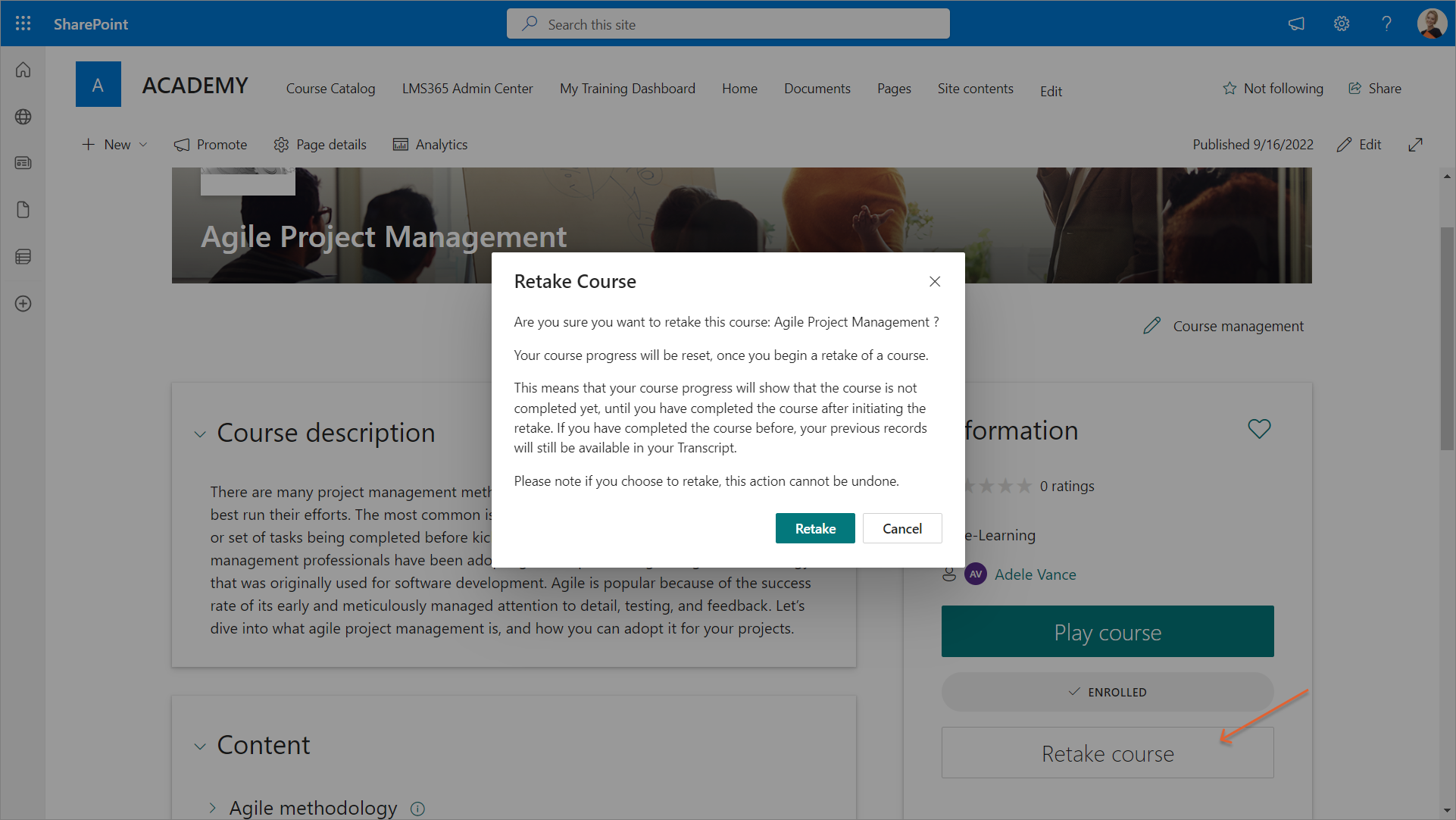Open the SharePoint app launcher waffle icon

[23, 23]
